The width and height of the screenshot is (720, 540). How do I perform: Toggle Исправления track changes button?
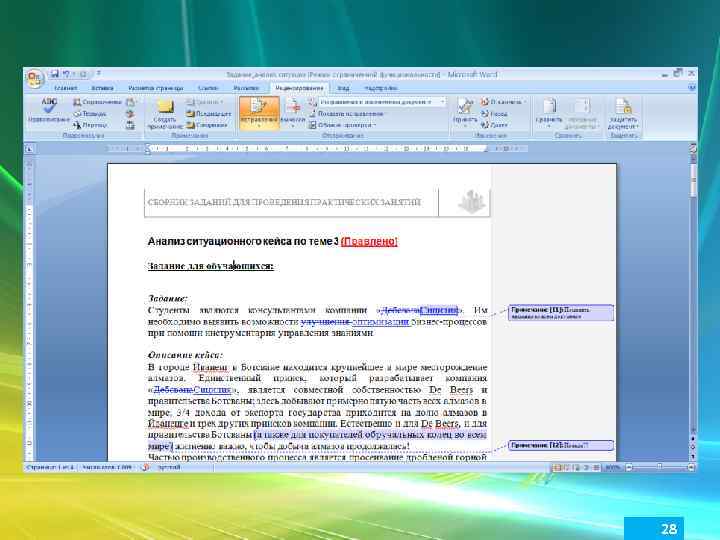tap(259, 113)
